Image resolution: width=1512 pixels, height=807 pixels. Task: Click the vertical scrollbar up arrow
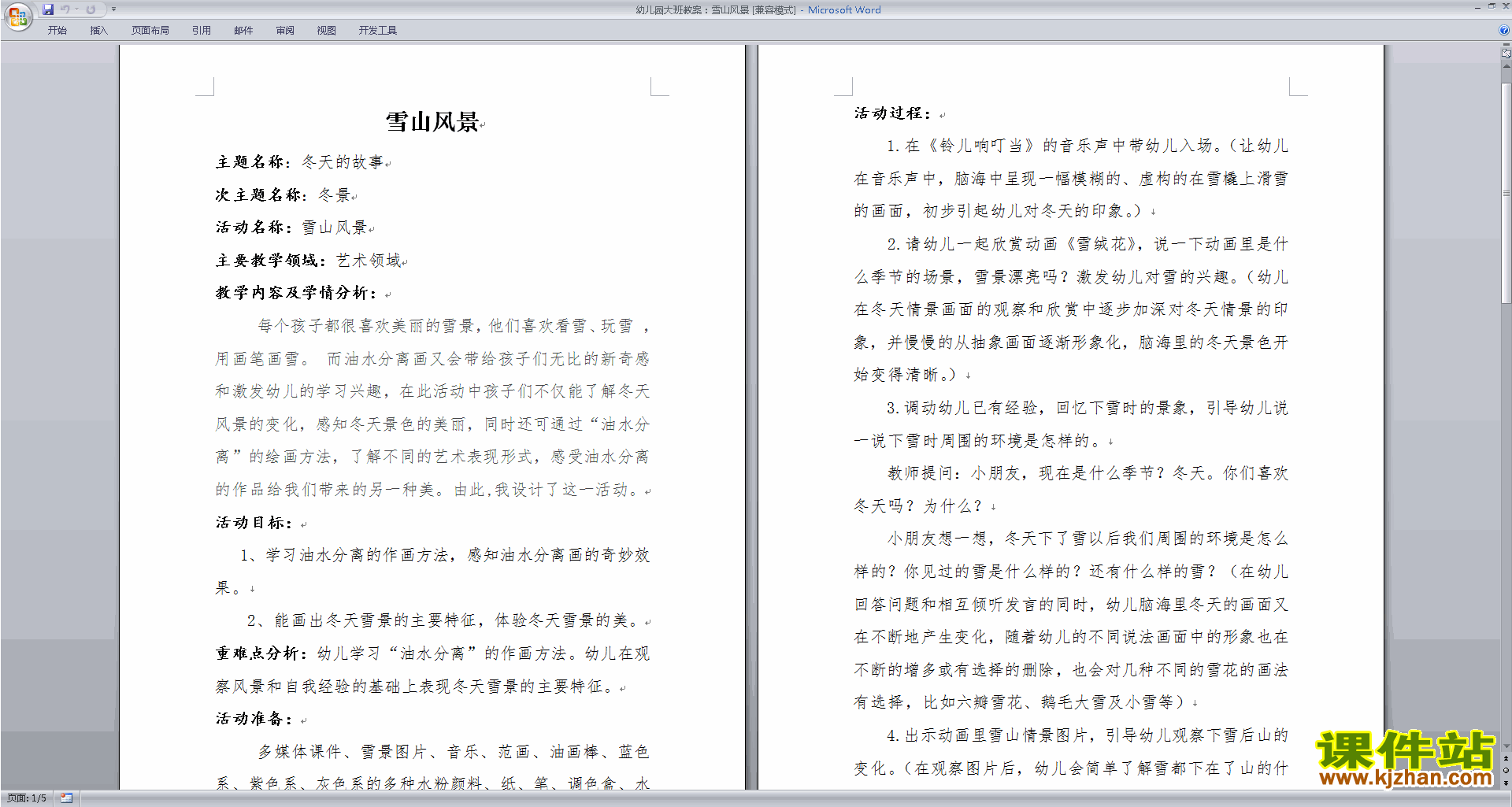[x=1506, y=66]
